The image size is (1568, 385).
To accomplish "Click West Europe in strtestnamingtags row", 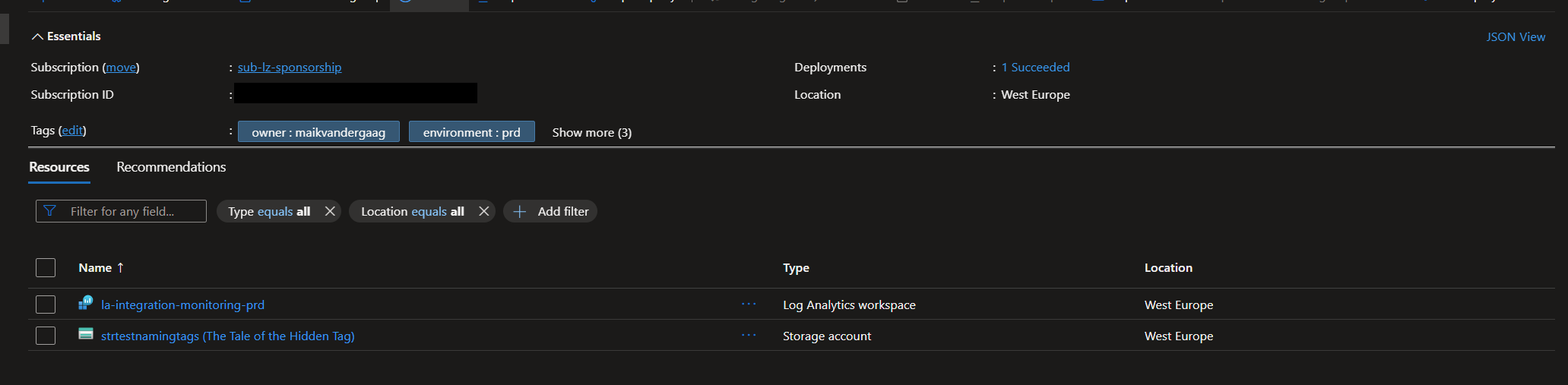I will click(x=1179, y=336).
